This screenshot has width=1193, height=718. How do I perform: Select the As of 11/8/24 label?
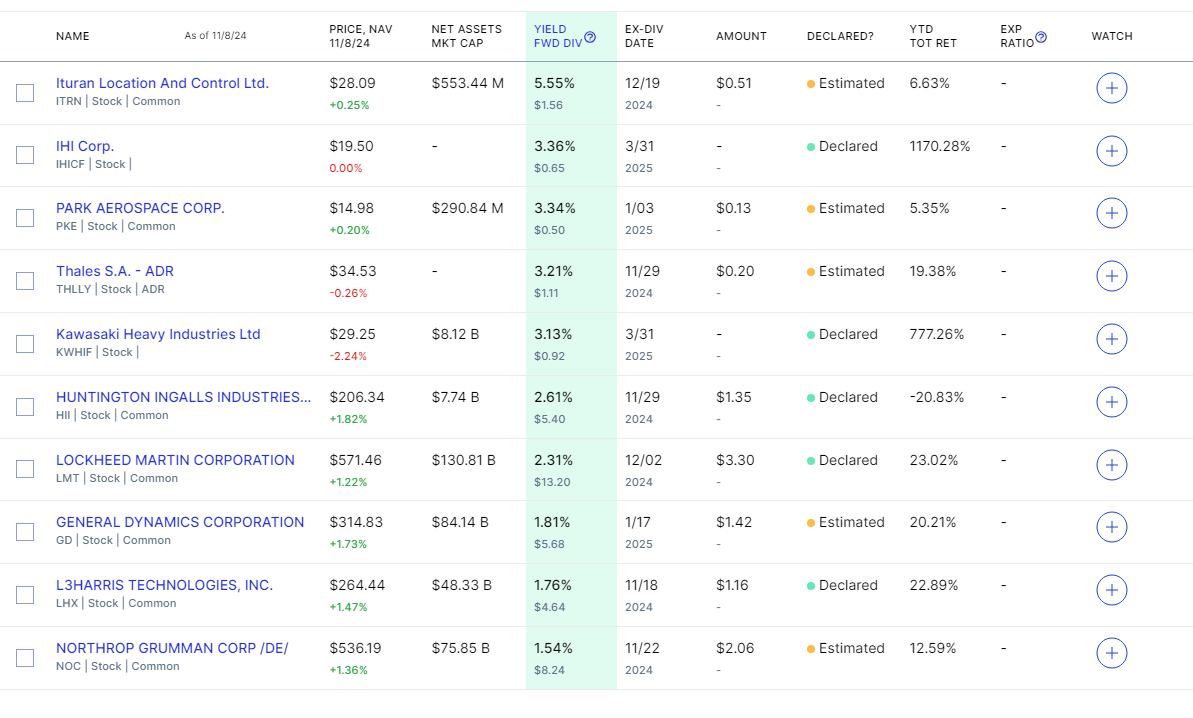coord(215,36)
